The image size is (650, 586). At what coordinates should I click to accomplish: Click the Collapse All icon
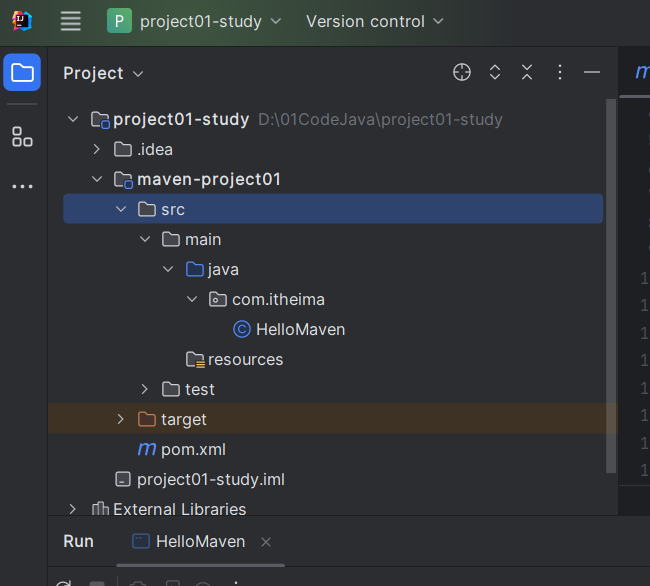[527, 72]
